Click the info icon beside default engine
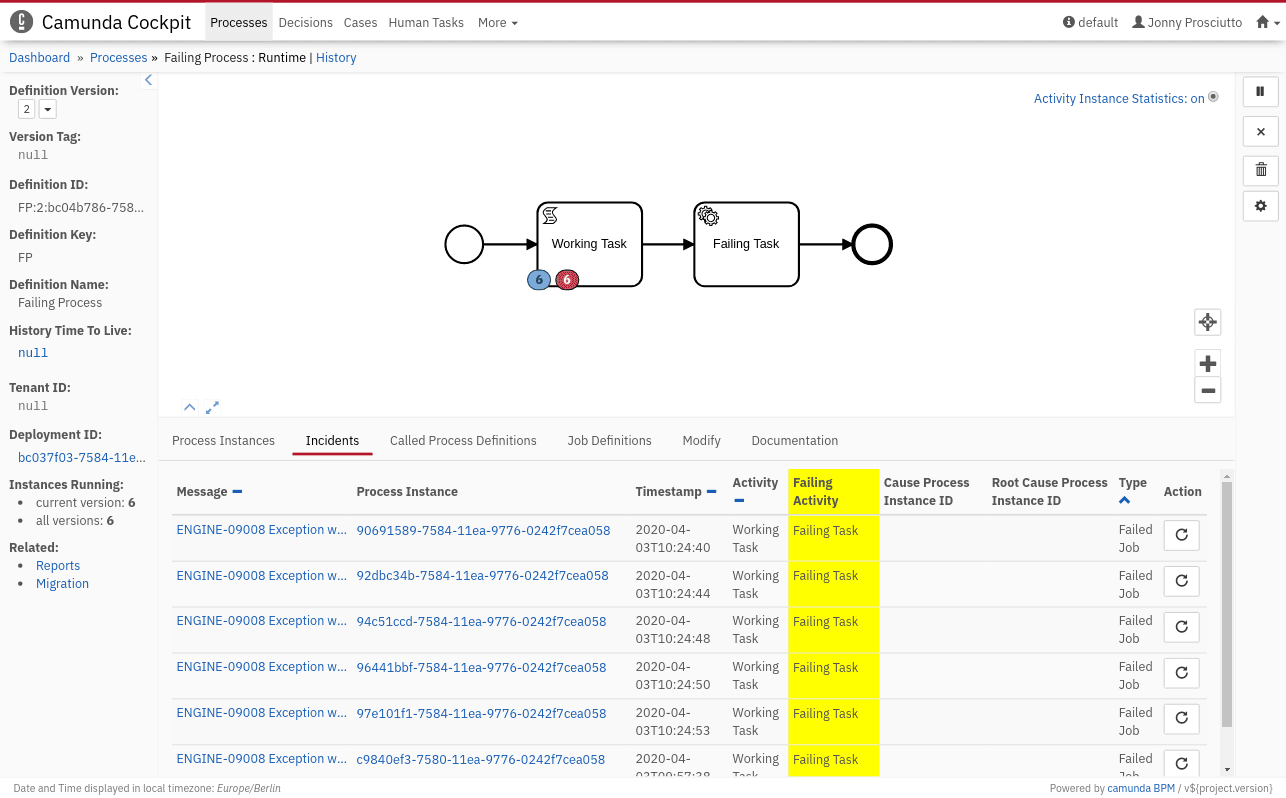 pyautogui.click(x=1069, y=22)
